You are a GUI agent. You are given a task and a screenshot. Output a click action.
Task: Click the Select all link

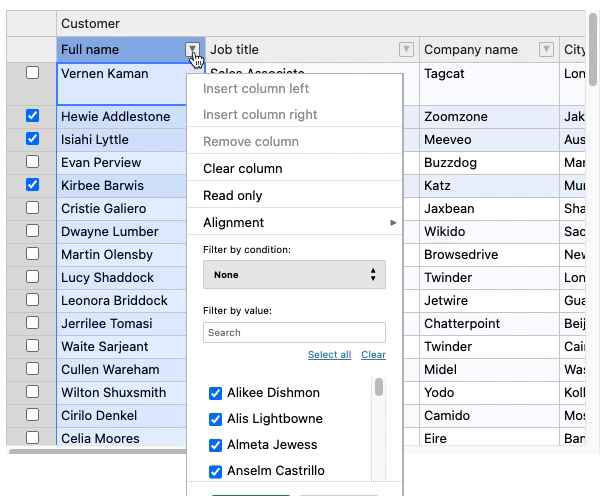[x=329, y=355]
